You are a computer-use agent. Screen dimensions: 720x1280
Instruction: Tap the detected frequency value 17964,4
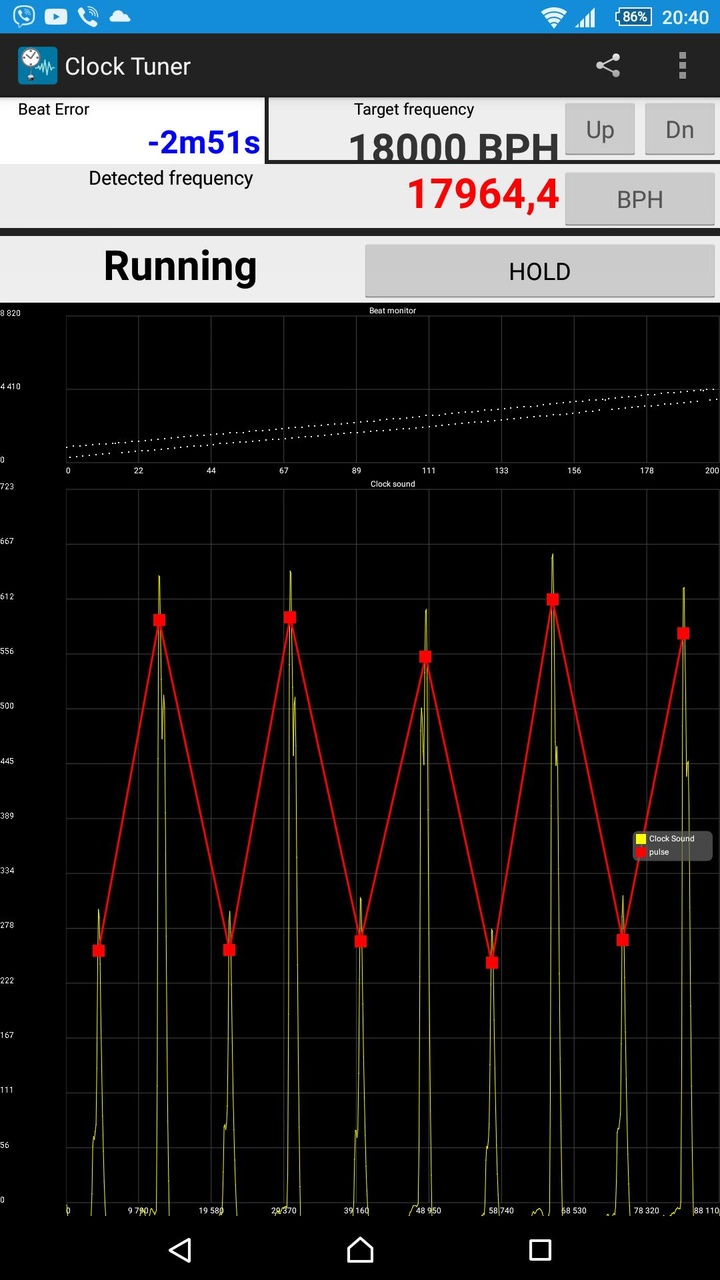[x=483, y=195]
